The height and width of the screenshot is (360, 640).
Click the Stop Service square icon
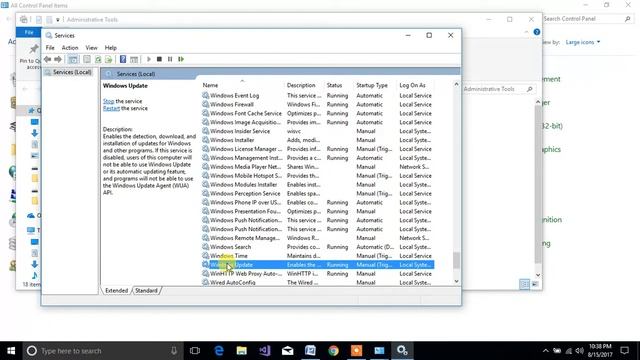tap(159, 59)
